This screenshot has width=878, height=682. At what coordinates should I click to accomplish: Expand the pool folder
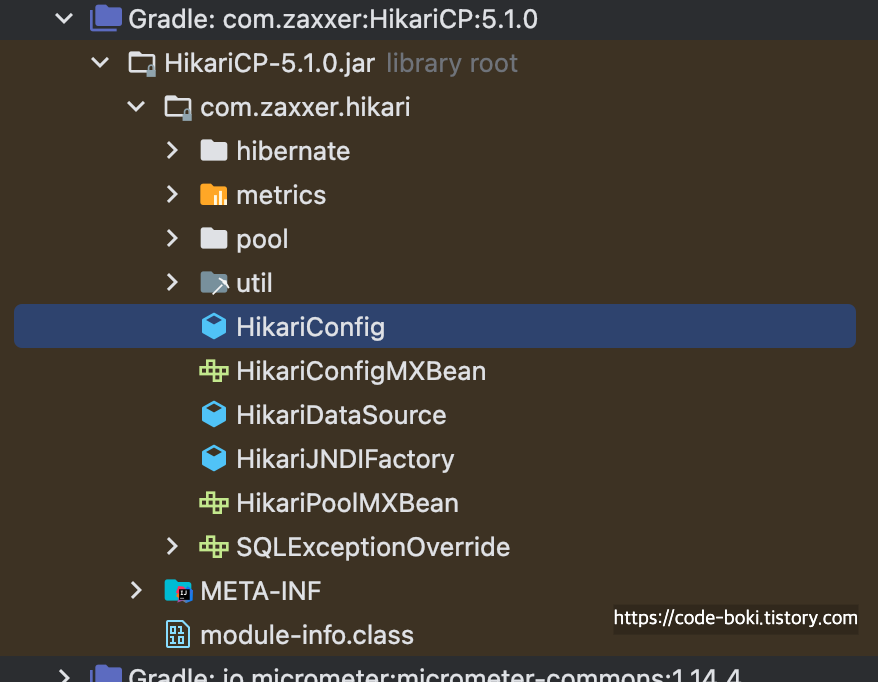[x=172, y=239]
